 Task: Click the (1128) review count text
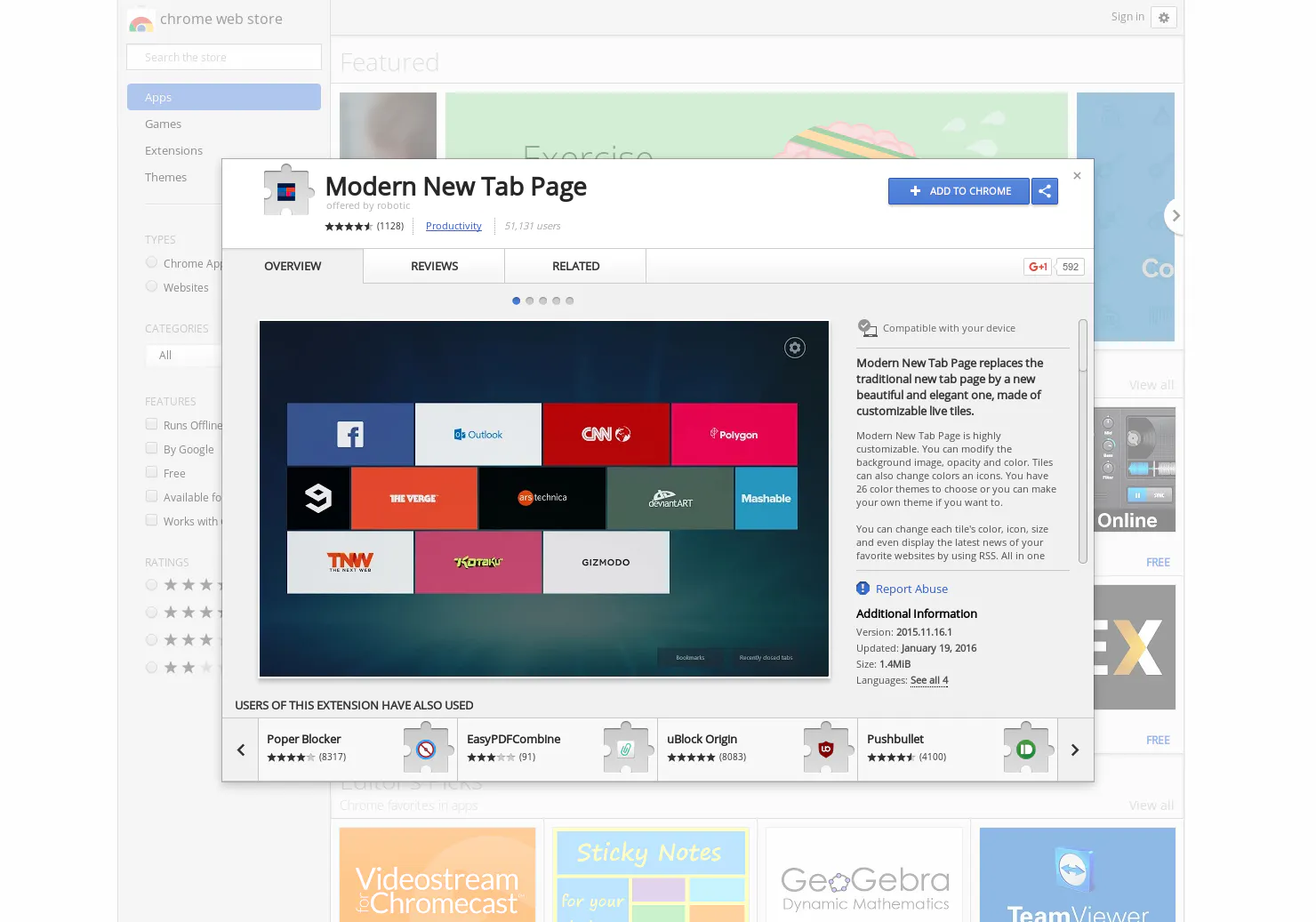click(389, 227)
